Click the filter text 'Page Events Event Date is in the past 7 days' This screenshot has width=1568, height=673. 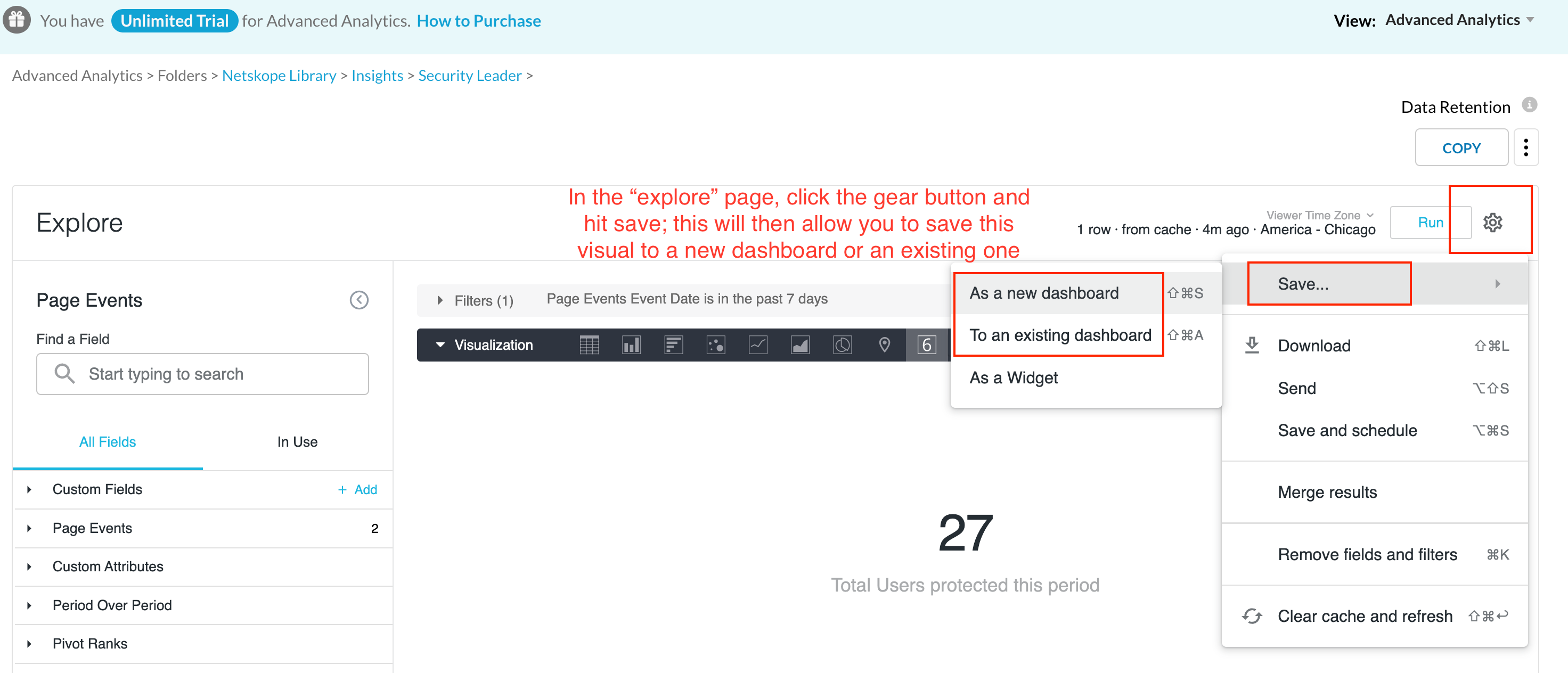687,299
